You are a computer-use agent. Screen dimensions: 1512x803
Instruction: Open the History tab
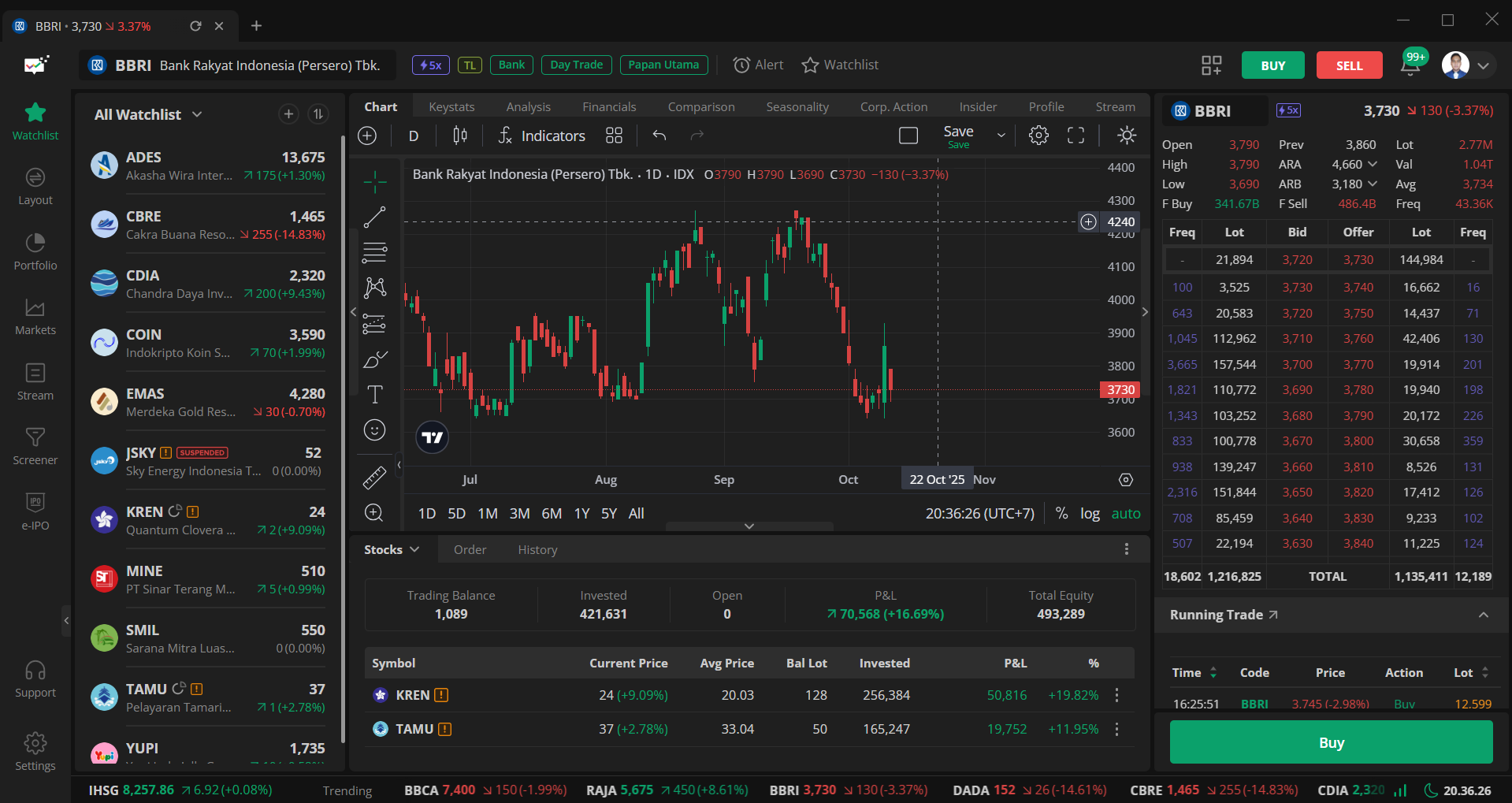(x=537, y=549)
